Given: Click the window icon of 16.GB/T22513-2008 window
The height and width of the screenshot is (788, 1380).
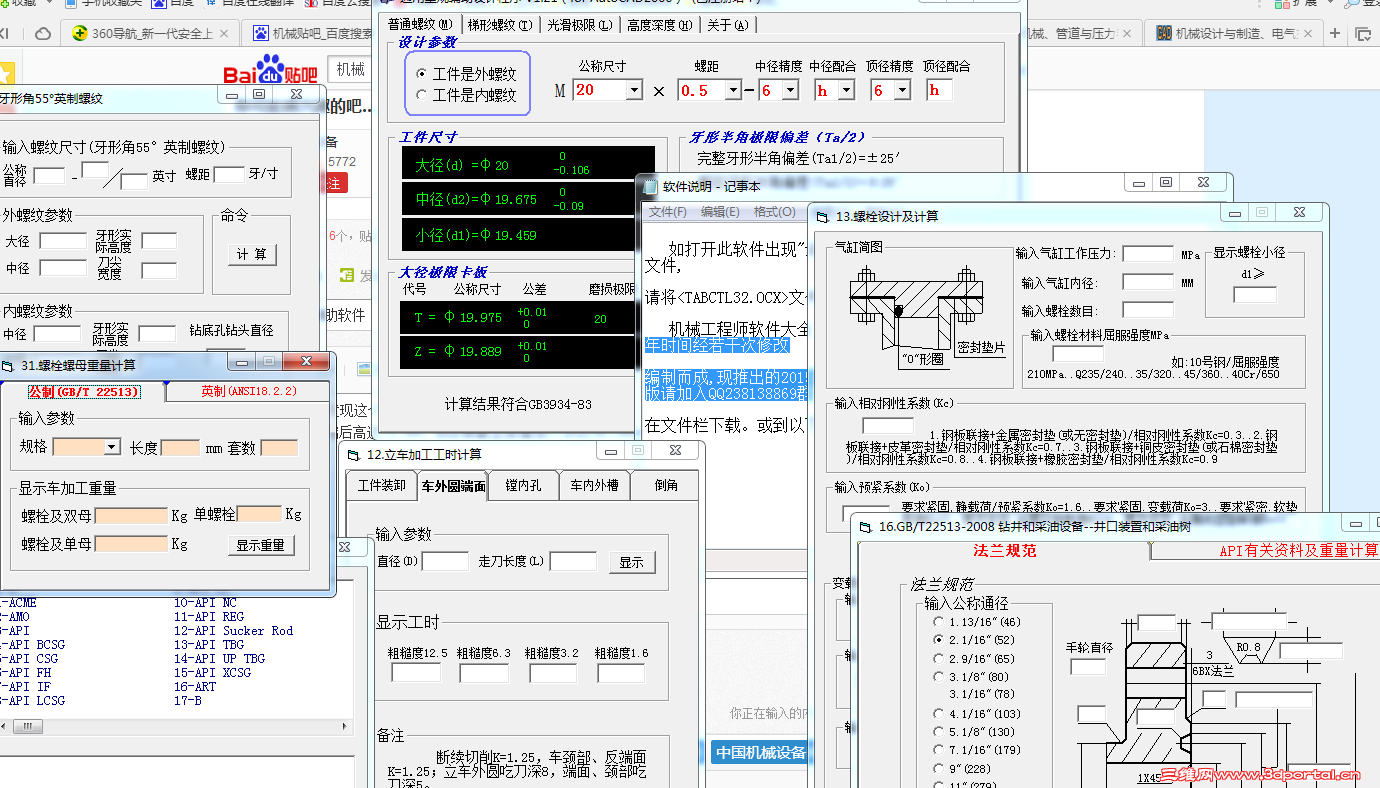Looking at the screenshot, I should click(865, 526).
